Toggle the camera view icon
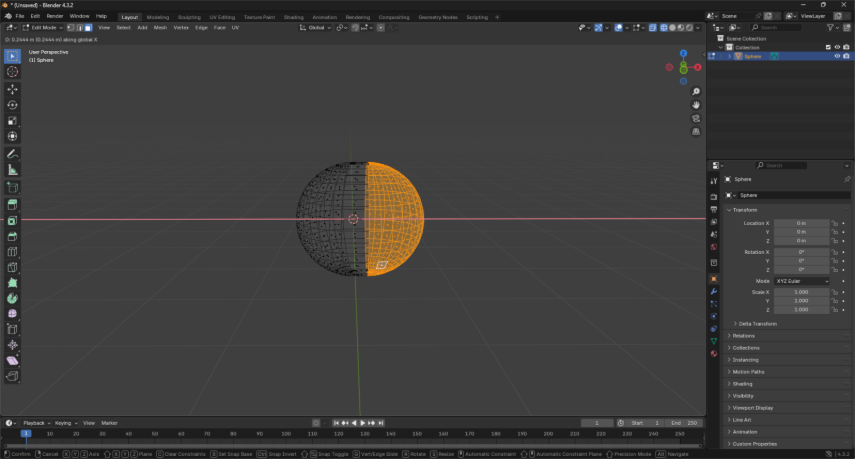This screenshot has width=856, height=459. point(696,118)
